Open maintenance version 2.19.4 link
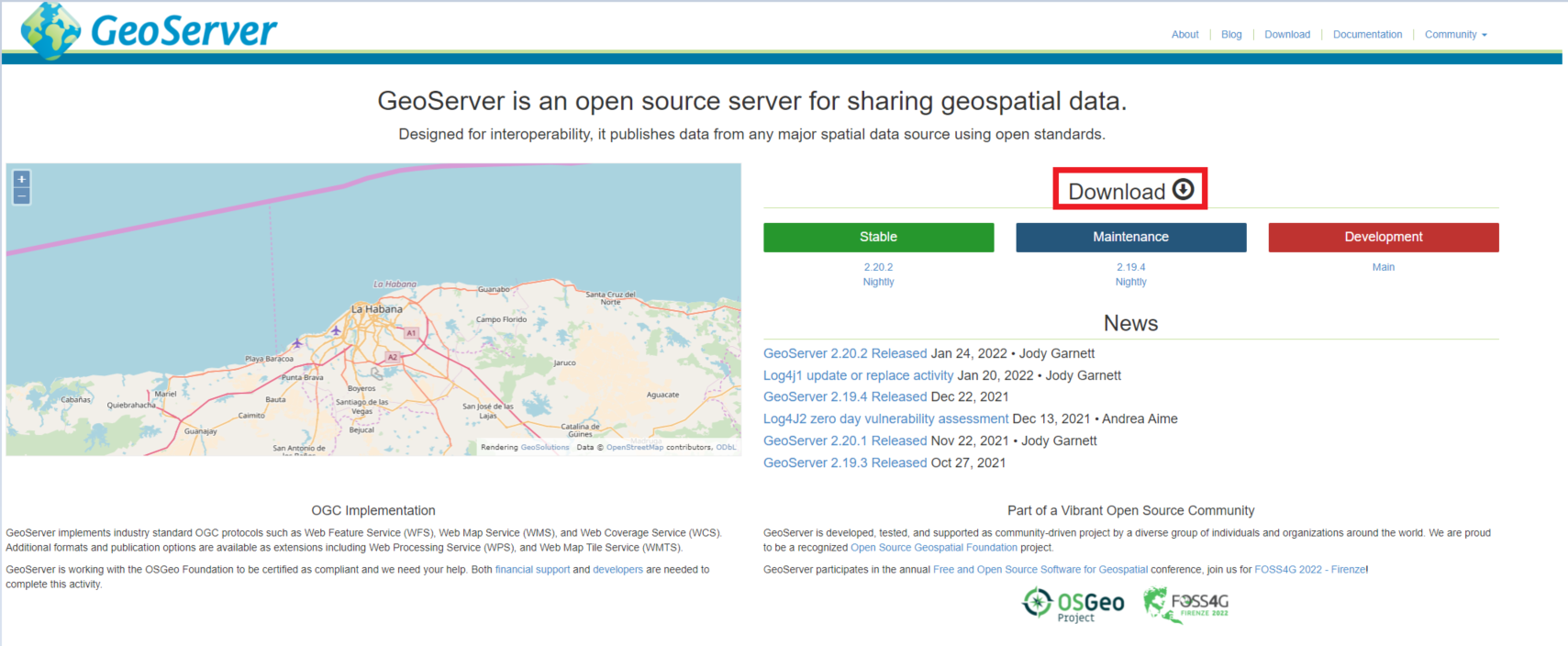This screenshot has height=646, width=1568. (1130, 267)
